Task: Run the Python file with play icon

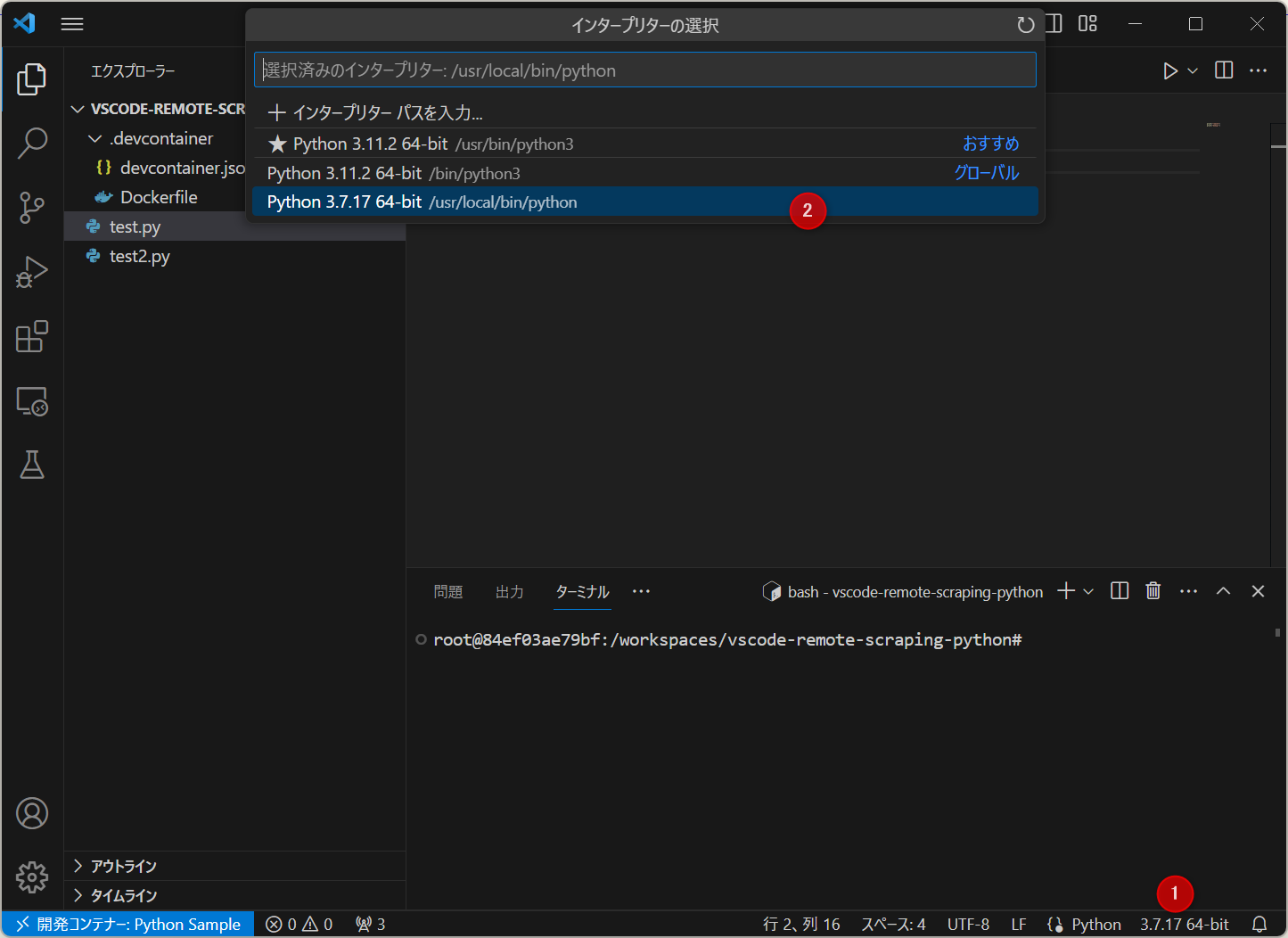Action: [1170, 70]
